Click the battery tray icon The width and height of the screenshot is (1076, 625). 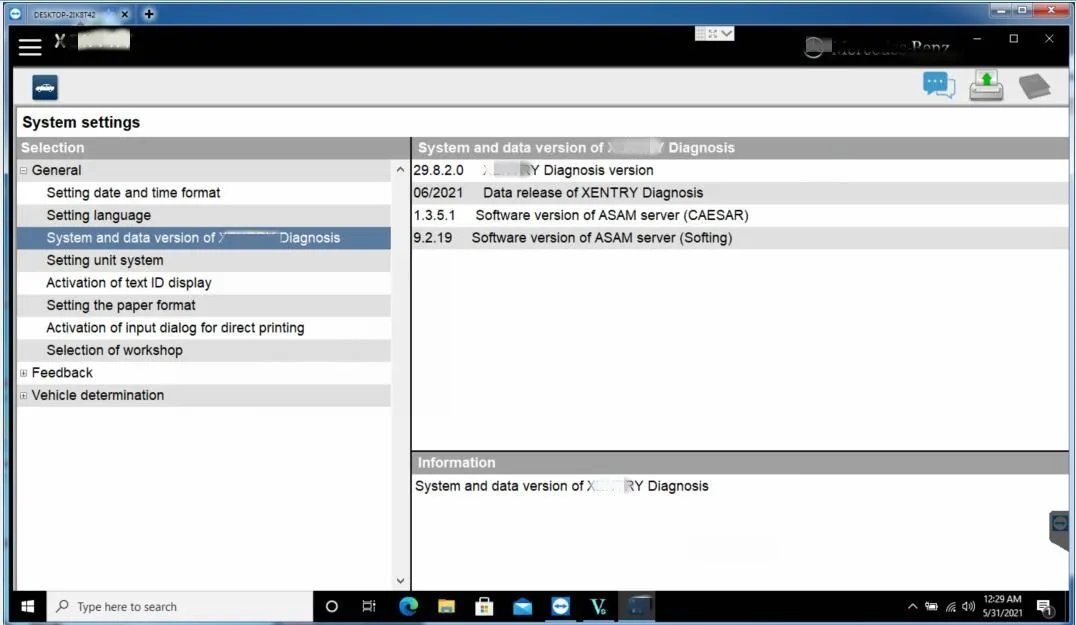tap(931, 606)
